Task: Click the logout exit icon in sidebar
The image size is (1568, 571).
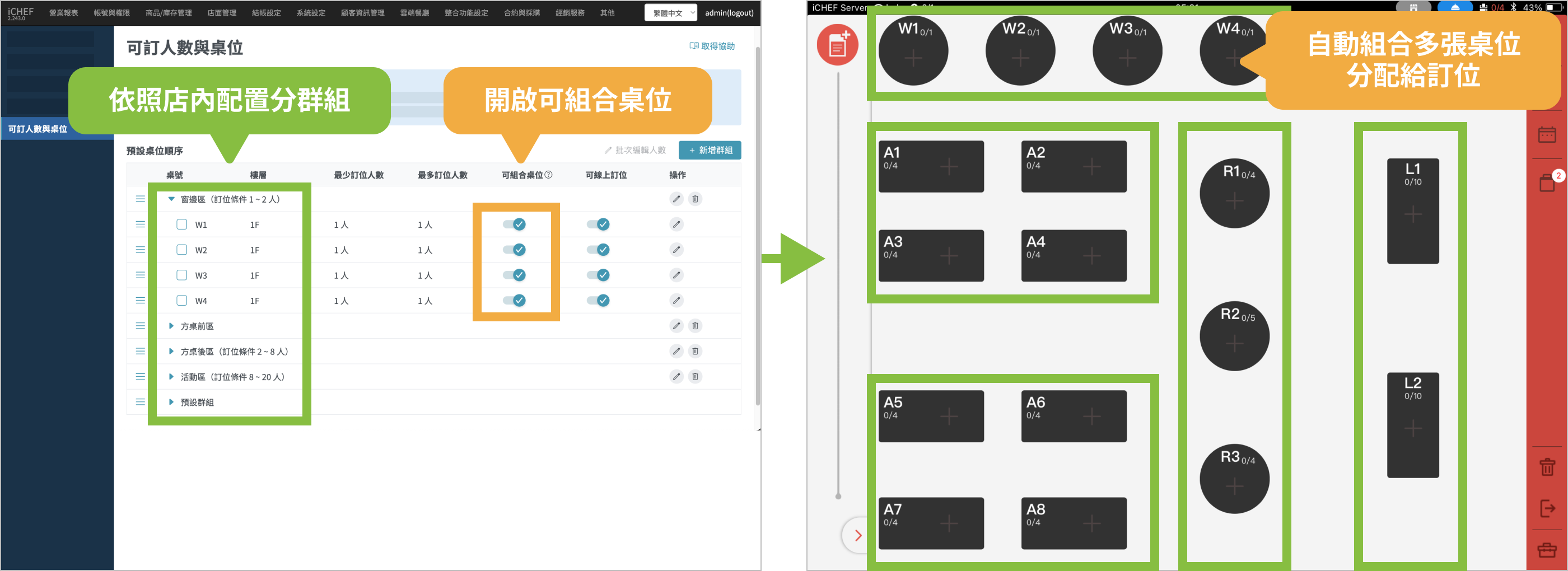Action: (x=1546, y=508)
